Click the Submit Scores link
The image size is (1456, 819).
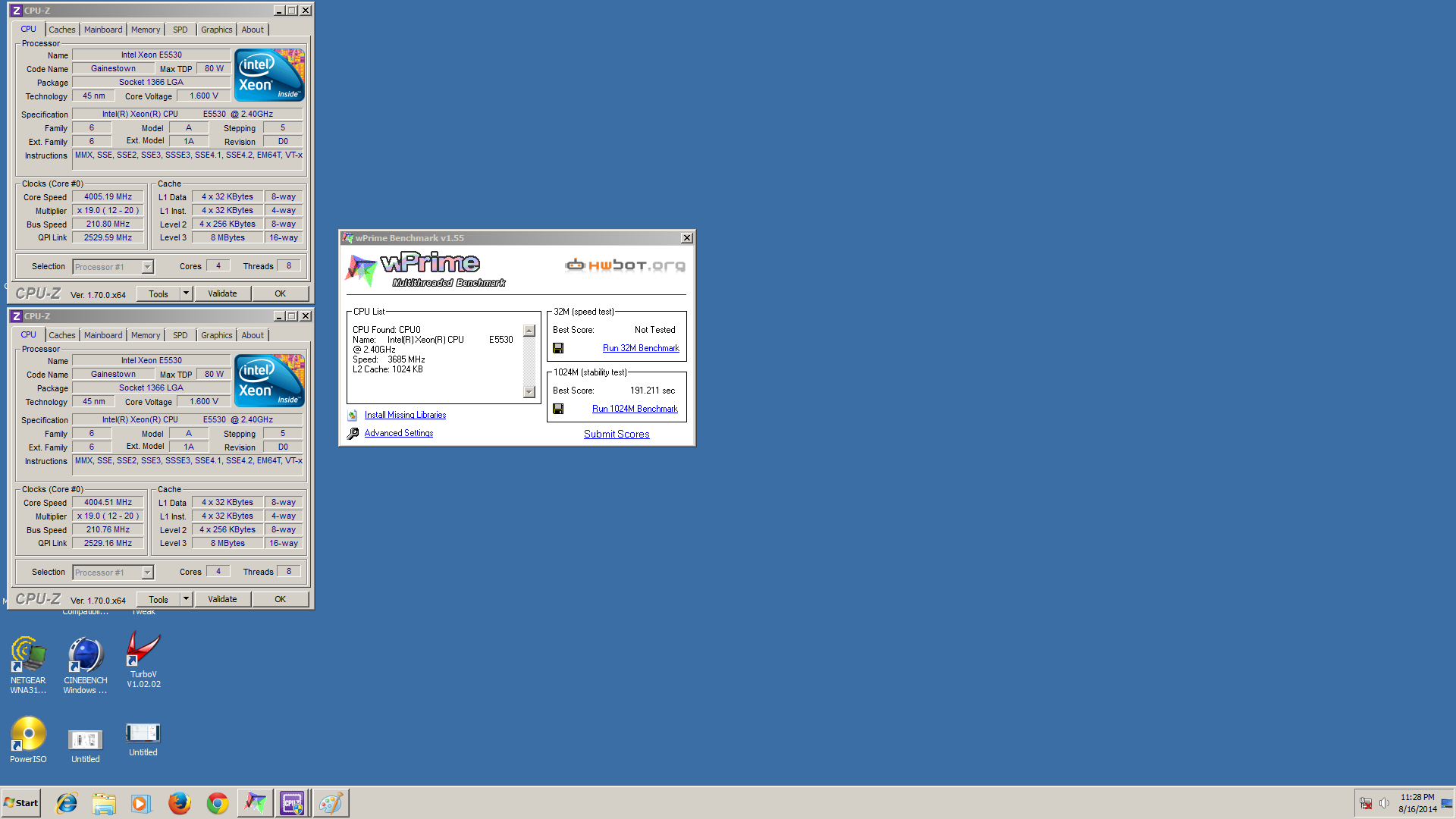point(617,434)
